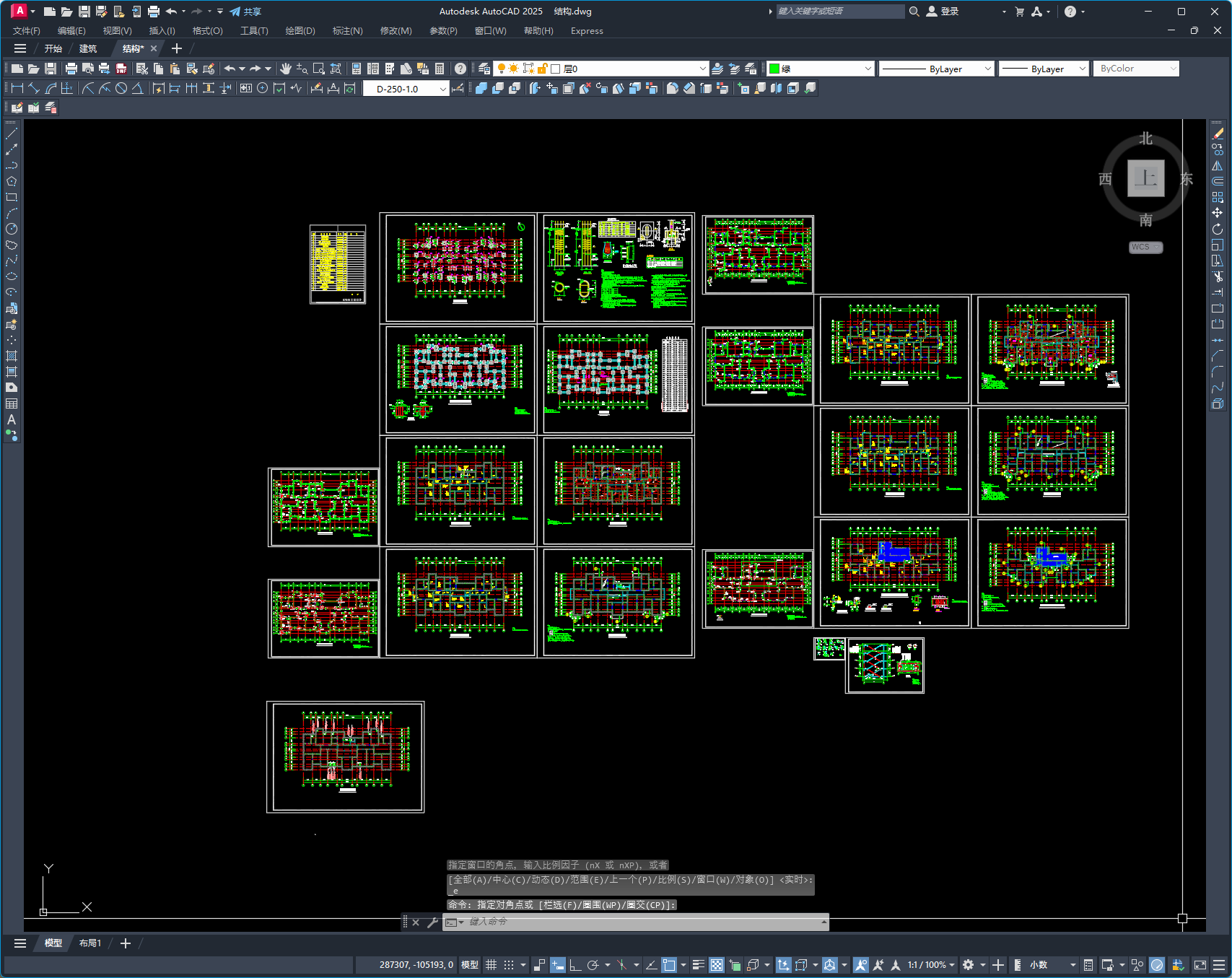Open the 视图(V) menu
This screenshot has width=1232, height=978.
(117, 31)
